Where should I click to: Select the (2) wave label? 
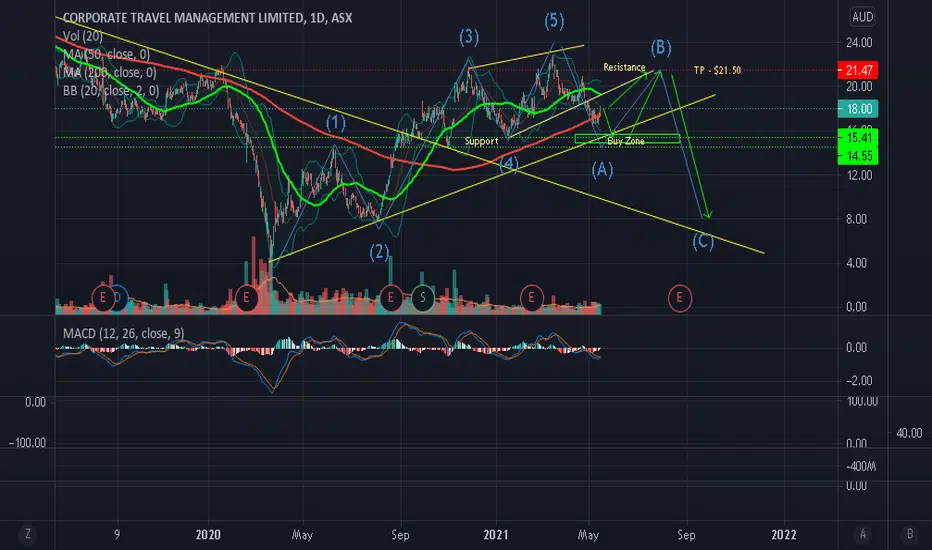point(380,252)
